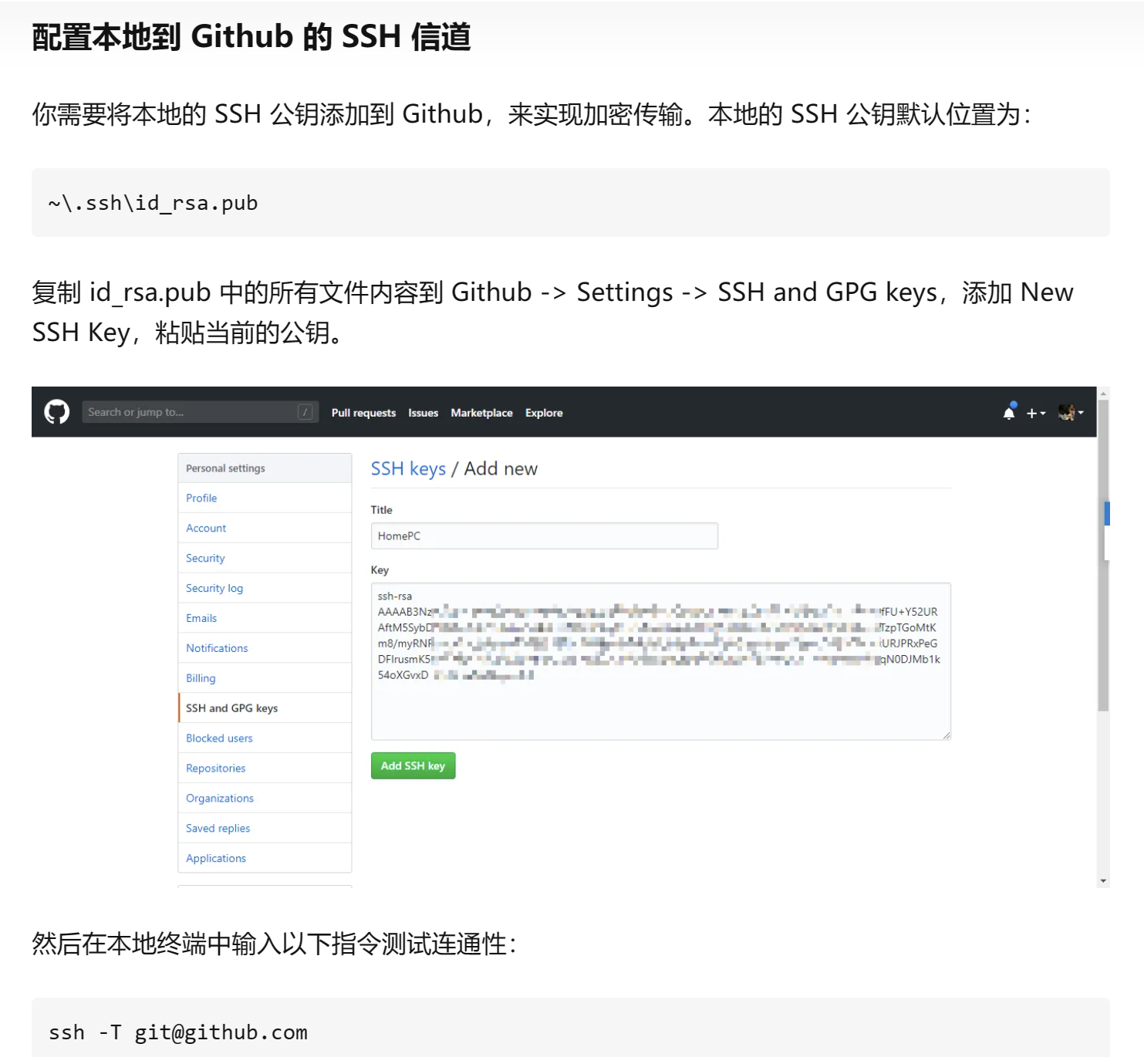
Task: Click the Add new breadcrumb text
Action: click(501, 468)
